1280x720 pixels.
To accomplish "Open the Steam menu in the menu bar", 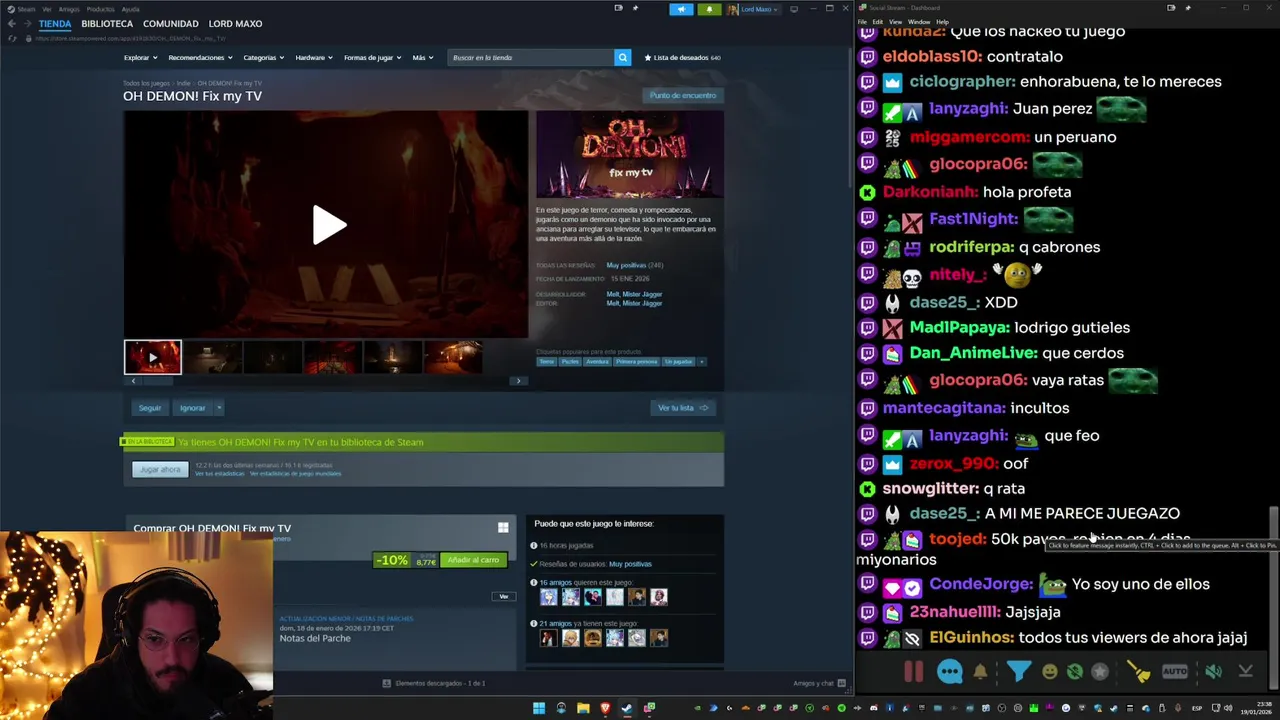I will (26, 9).
